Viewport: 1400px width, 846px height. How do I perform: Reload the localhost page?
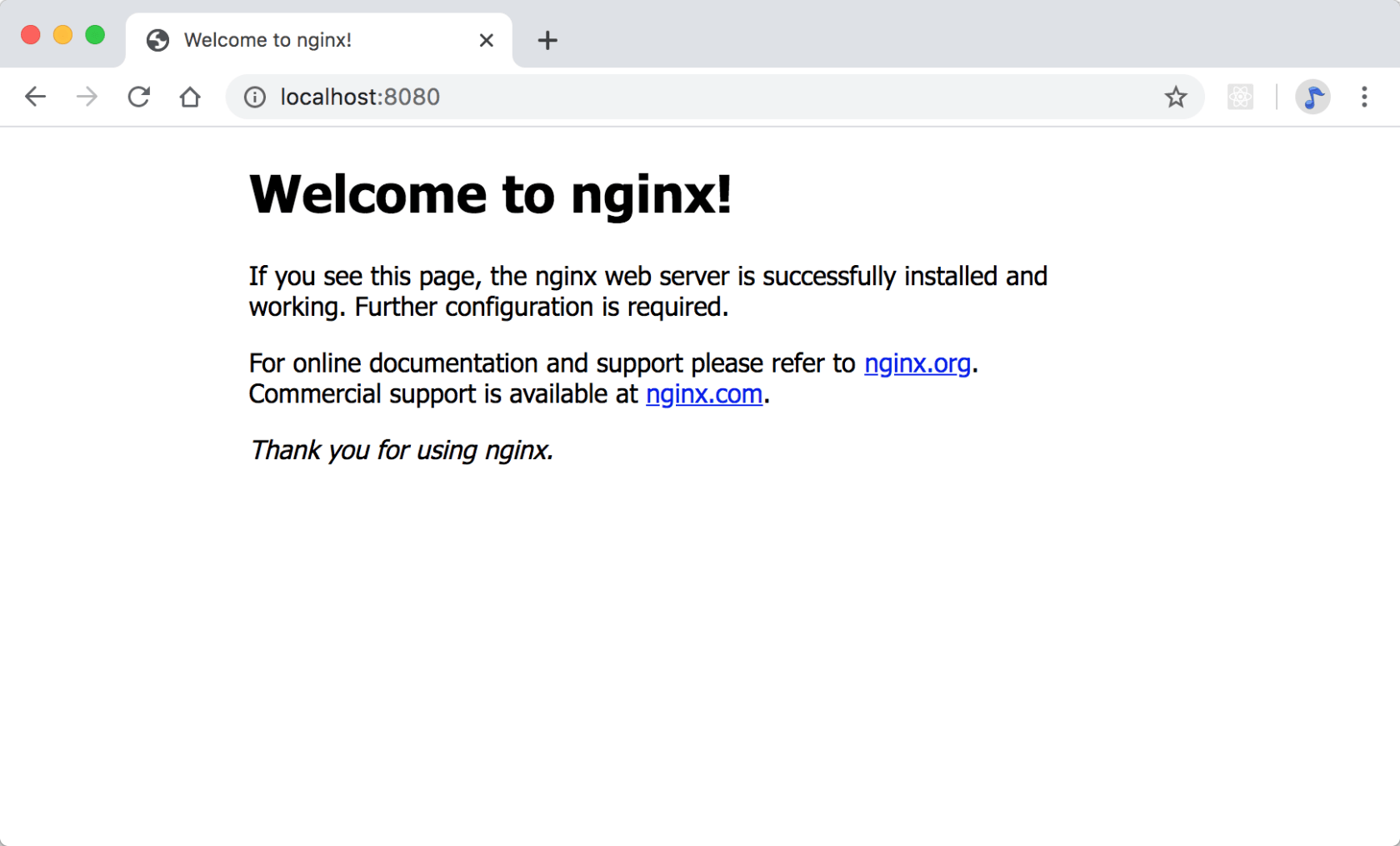pyautogui.click(x=138, y=97)
